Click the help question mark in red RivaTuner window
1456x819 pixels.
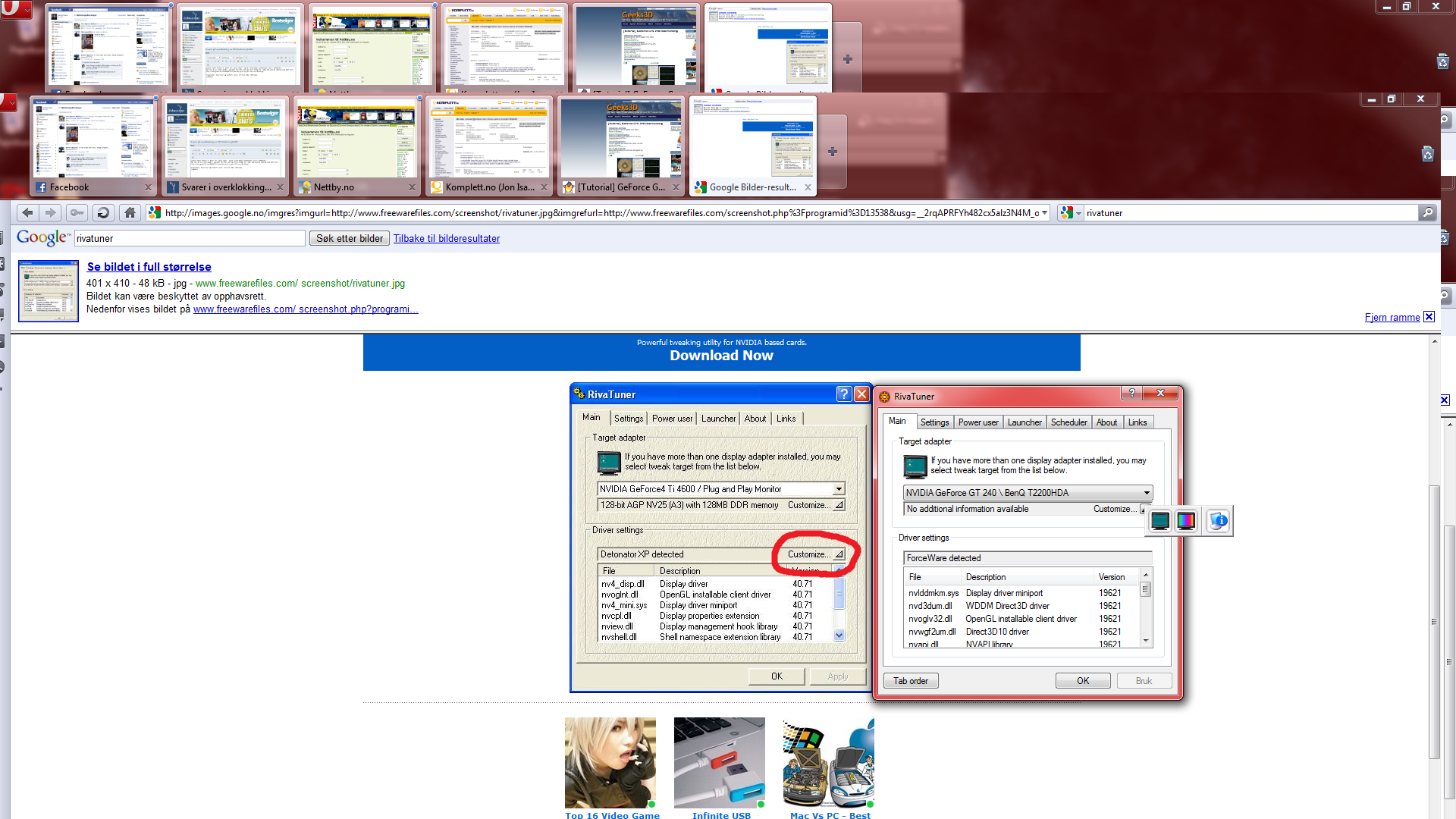coord(1131,393)
